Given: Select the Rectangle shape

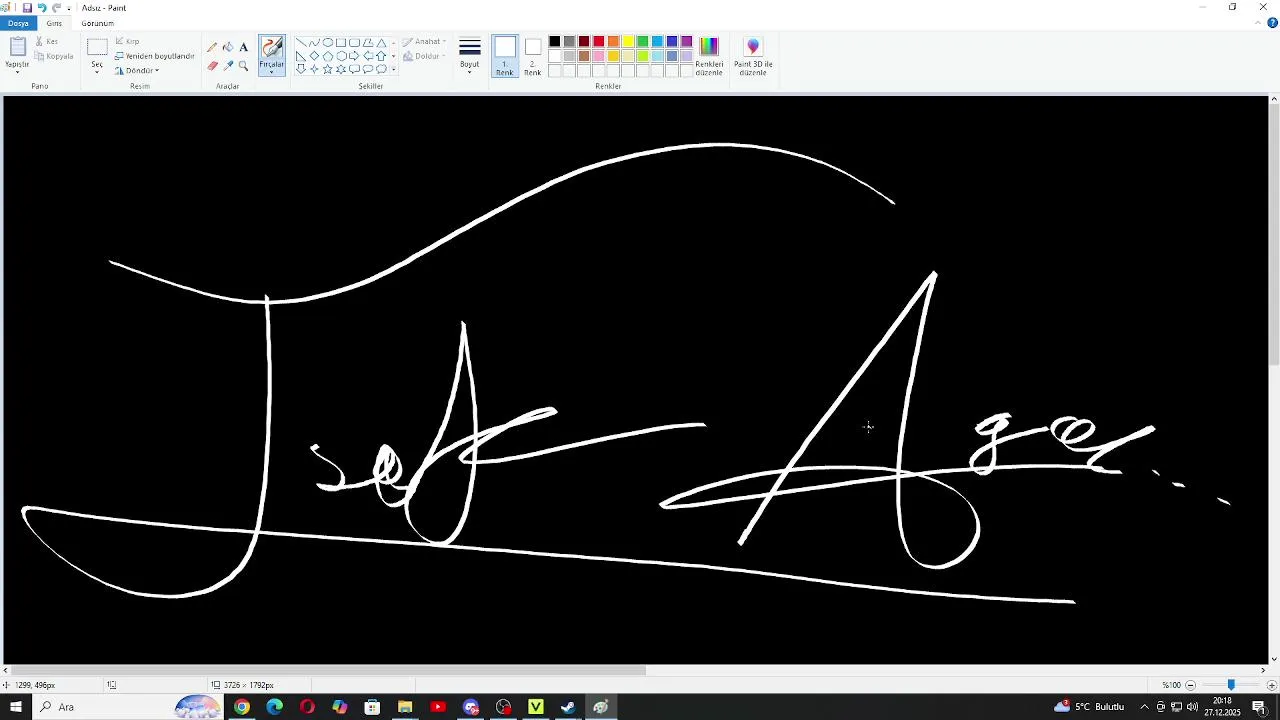Looking at the screenshot, I should [341, 42].
